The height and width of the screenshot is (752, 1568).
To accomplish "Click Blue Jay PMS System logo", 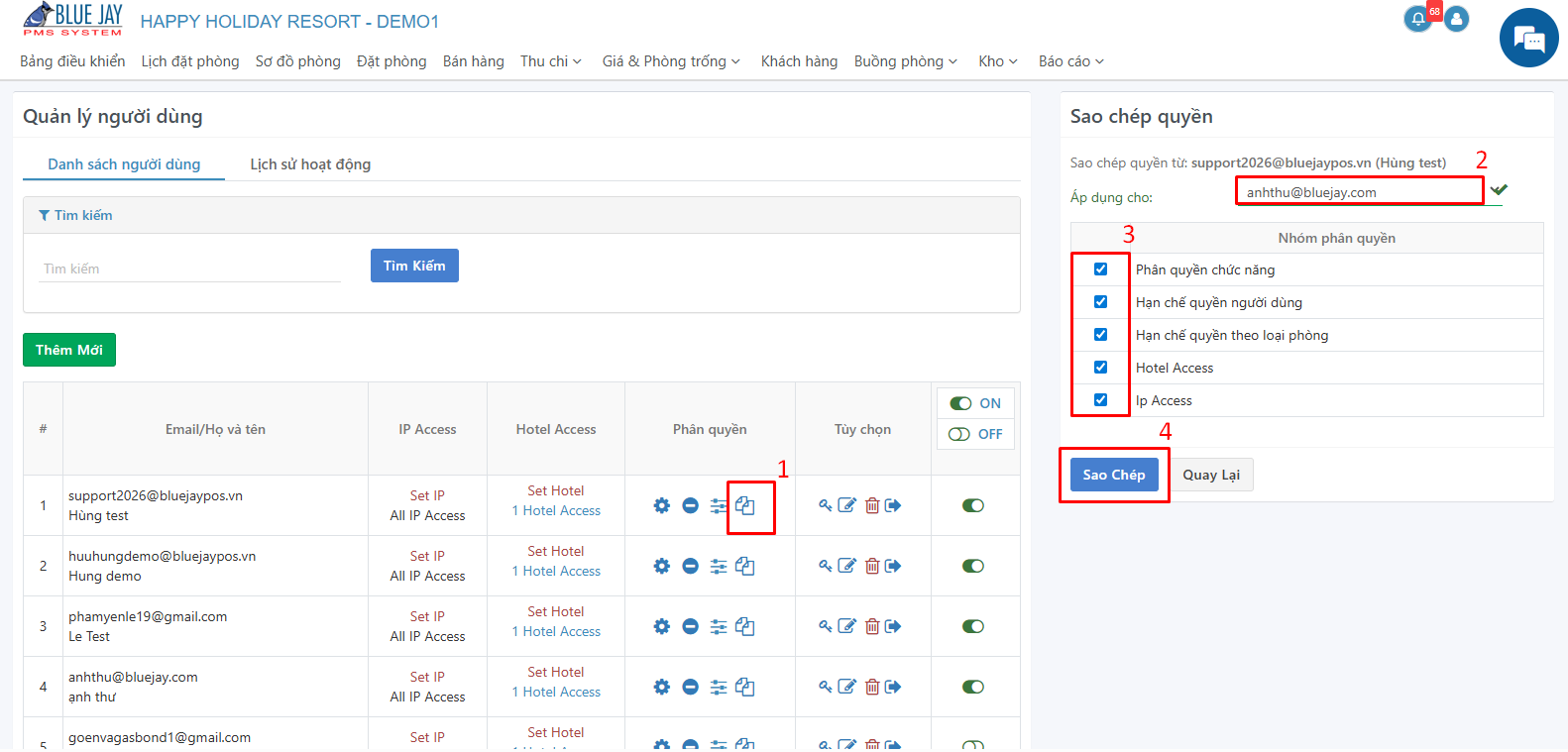I will (x=73, y=20).
